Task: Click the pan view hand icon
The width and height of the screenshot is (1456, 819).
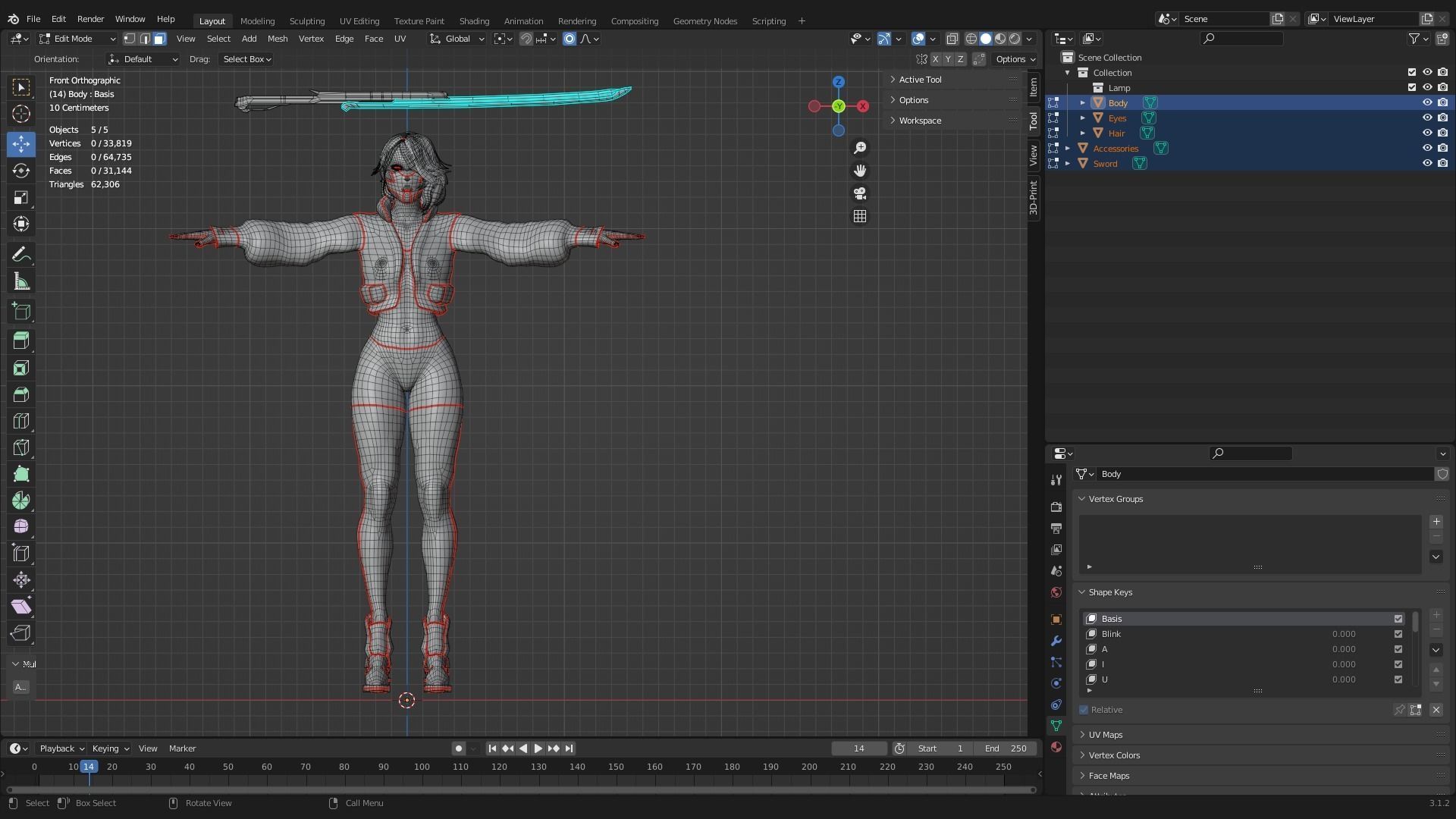Action: point(860,171)
